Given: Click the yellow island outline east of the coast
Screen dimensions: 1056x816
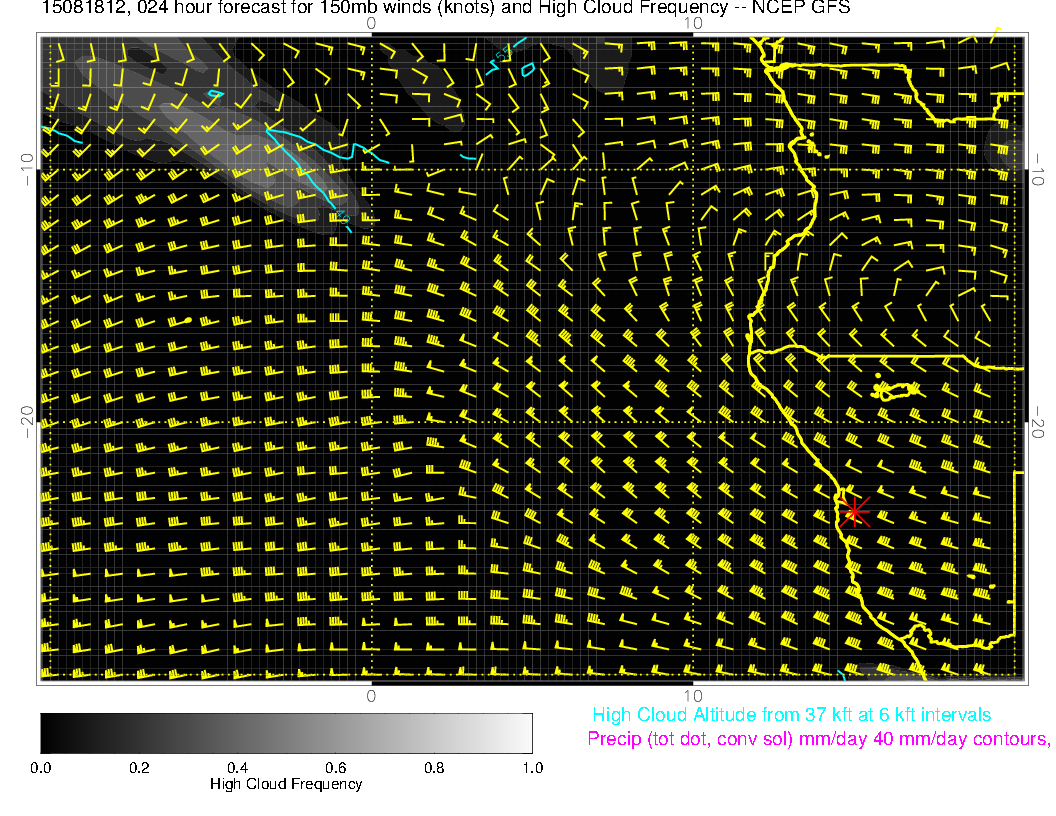Looking at the screenshot, I should [895, 390].
